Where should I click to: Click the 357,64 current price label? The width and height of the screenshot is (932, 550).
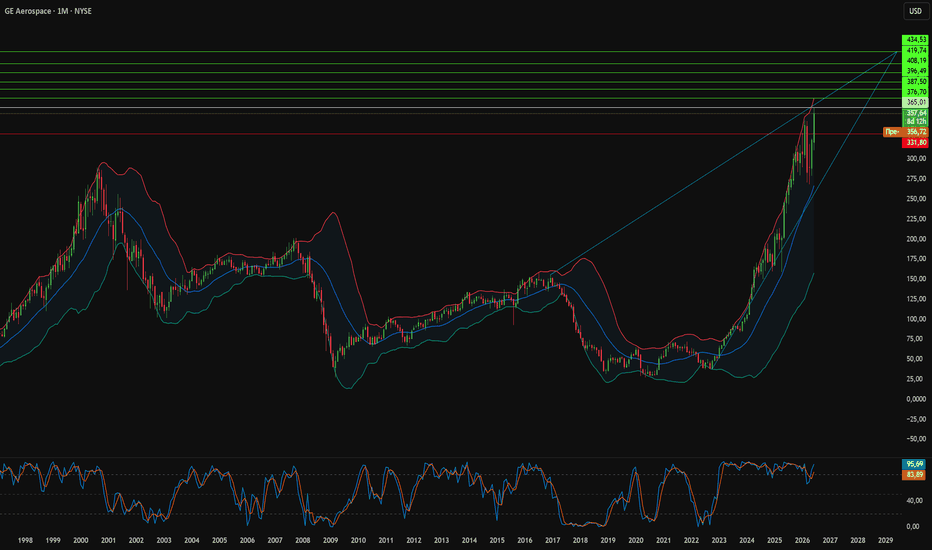coord(915,112)
